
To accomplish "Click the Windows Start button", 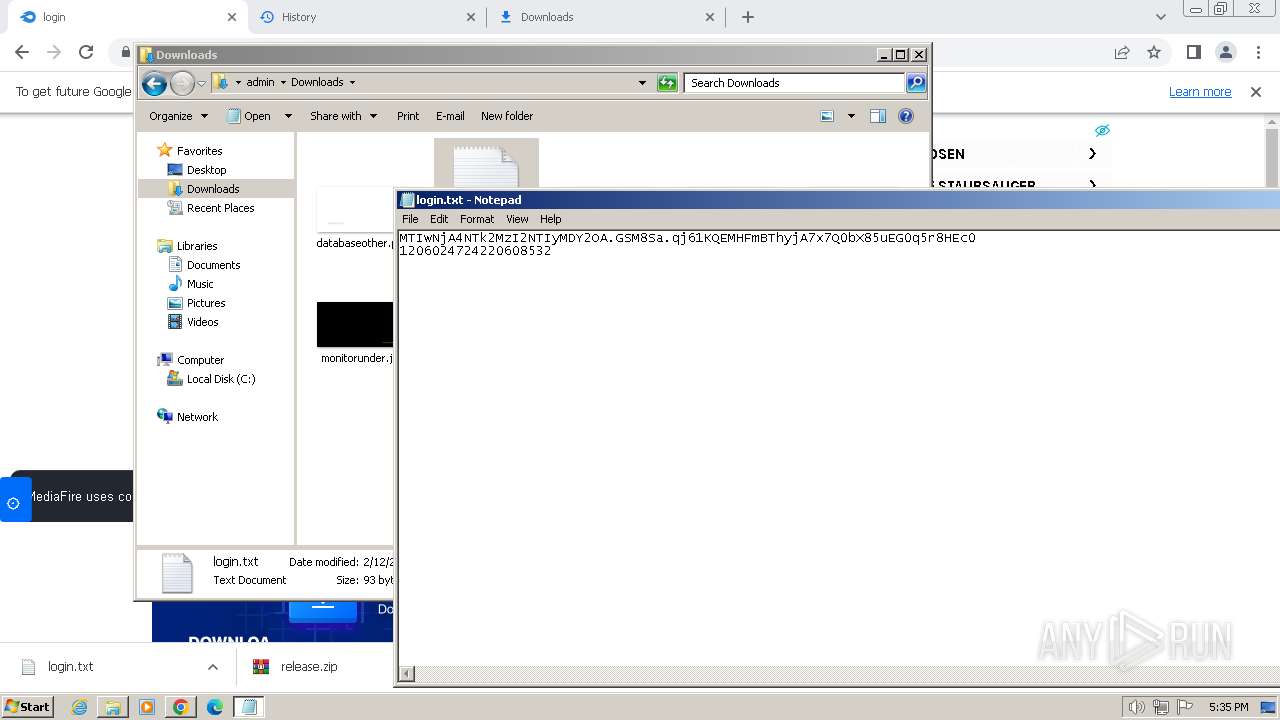I will [28, 707].
